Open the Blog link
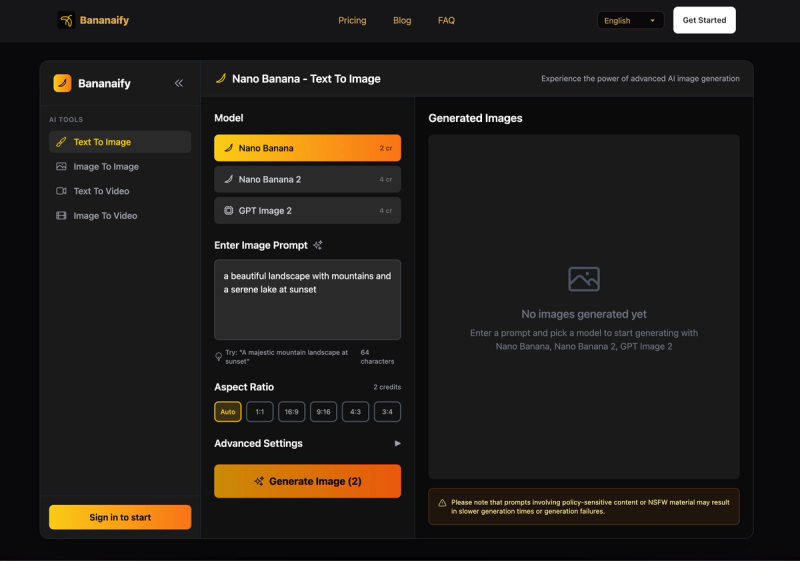 [402, 20]
